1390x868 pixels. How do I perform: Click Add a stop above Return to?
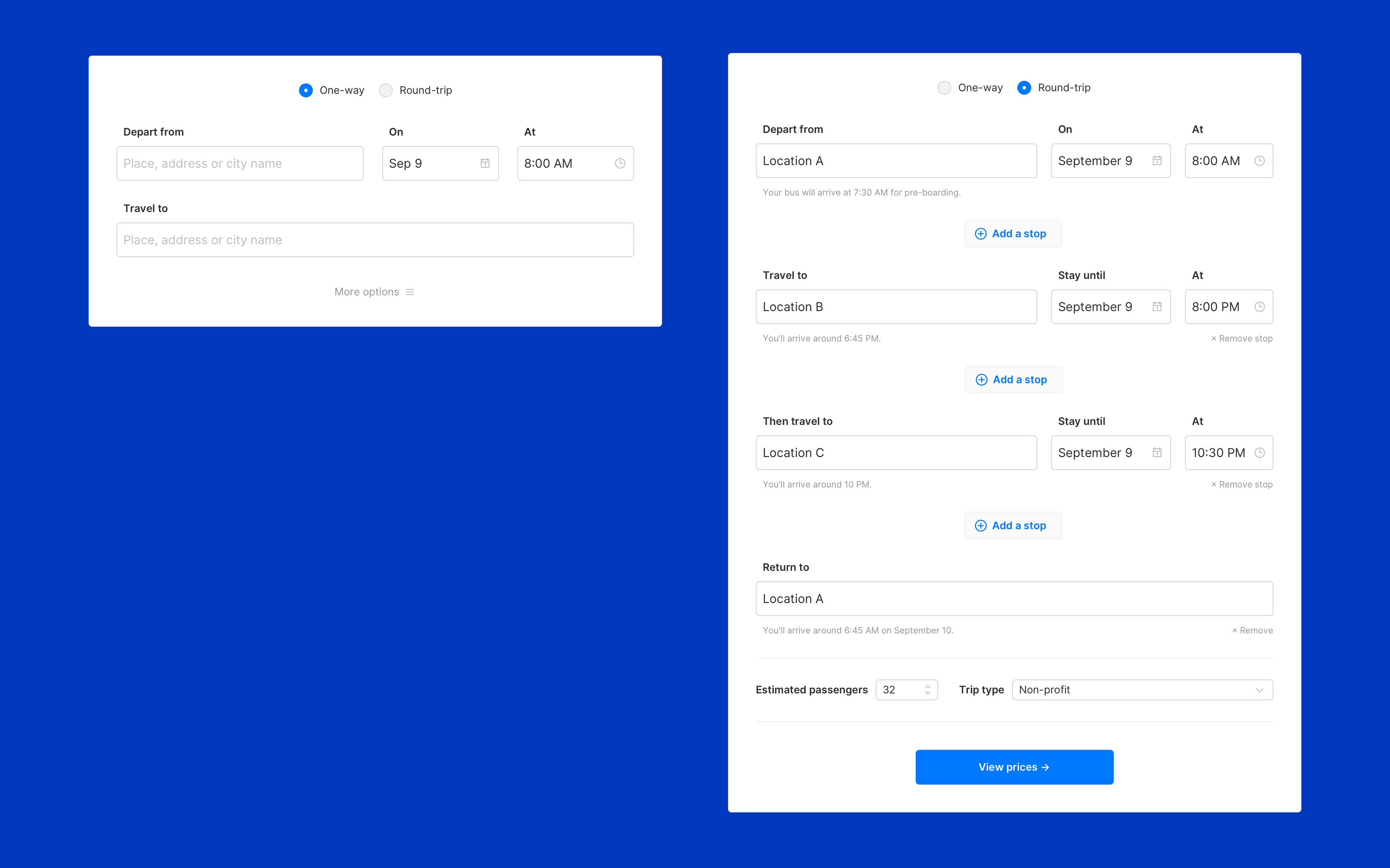pyautogui.click(x=1013, y=526)
